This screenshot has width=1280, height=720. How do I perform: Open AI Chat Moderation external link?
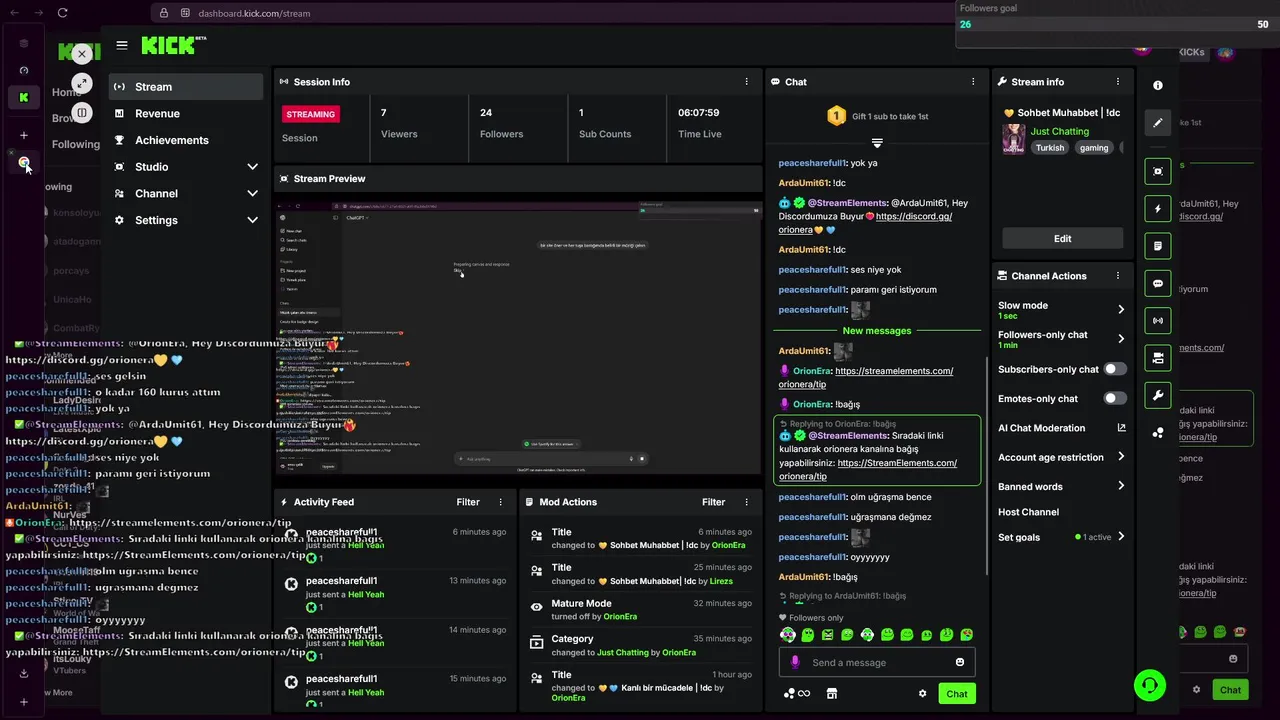click(x=1121, y=428)
